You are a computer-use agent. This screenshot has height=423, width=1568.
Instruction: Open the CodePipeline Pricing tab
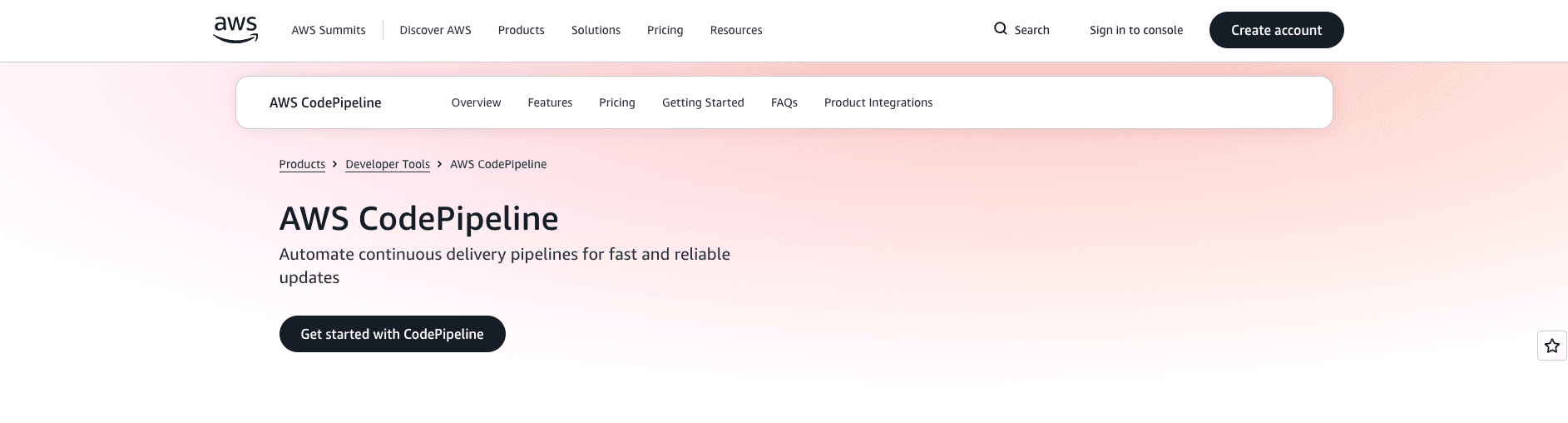tap(617, 102)
